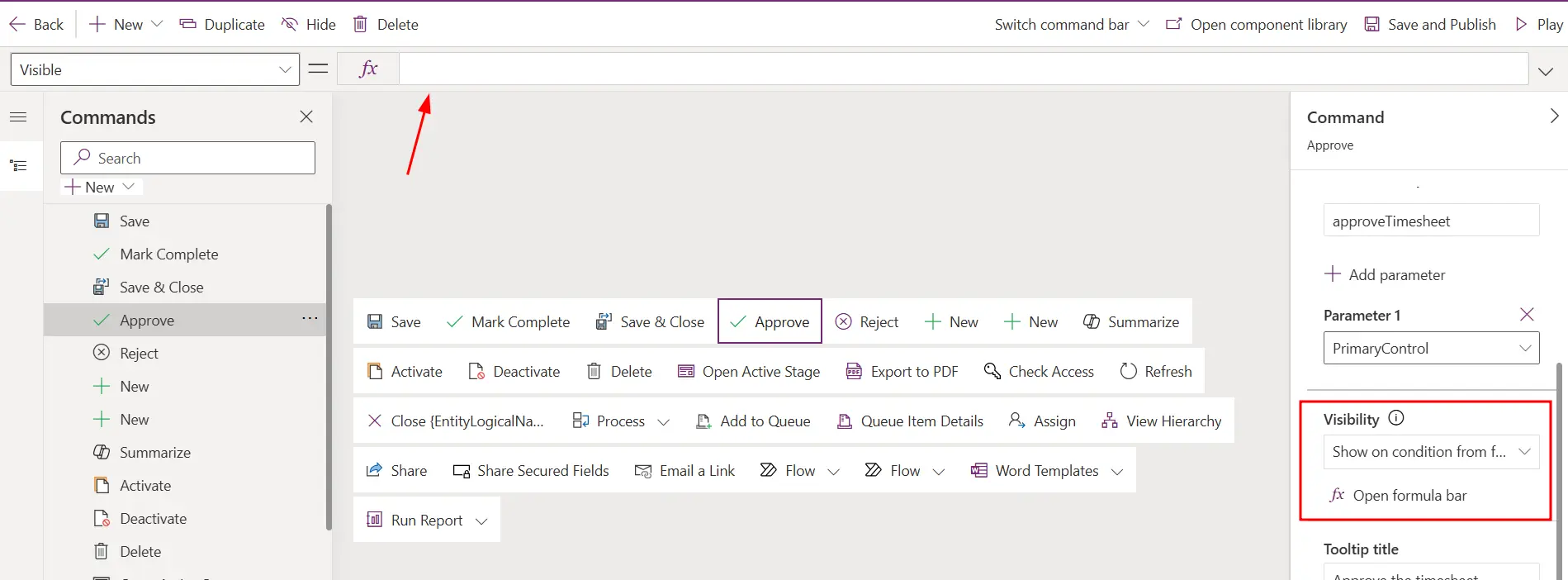This screenshot has width=1568, height=580.
Task: Open the Approve item more options ellipsis
Action: click(x=310, y=318)
